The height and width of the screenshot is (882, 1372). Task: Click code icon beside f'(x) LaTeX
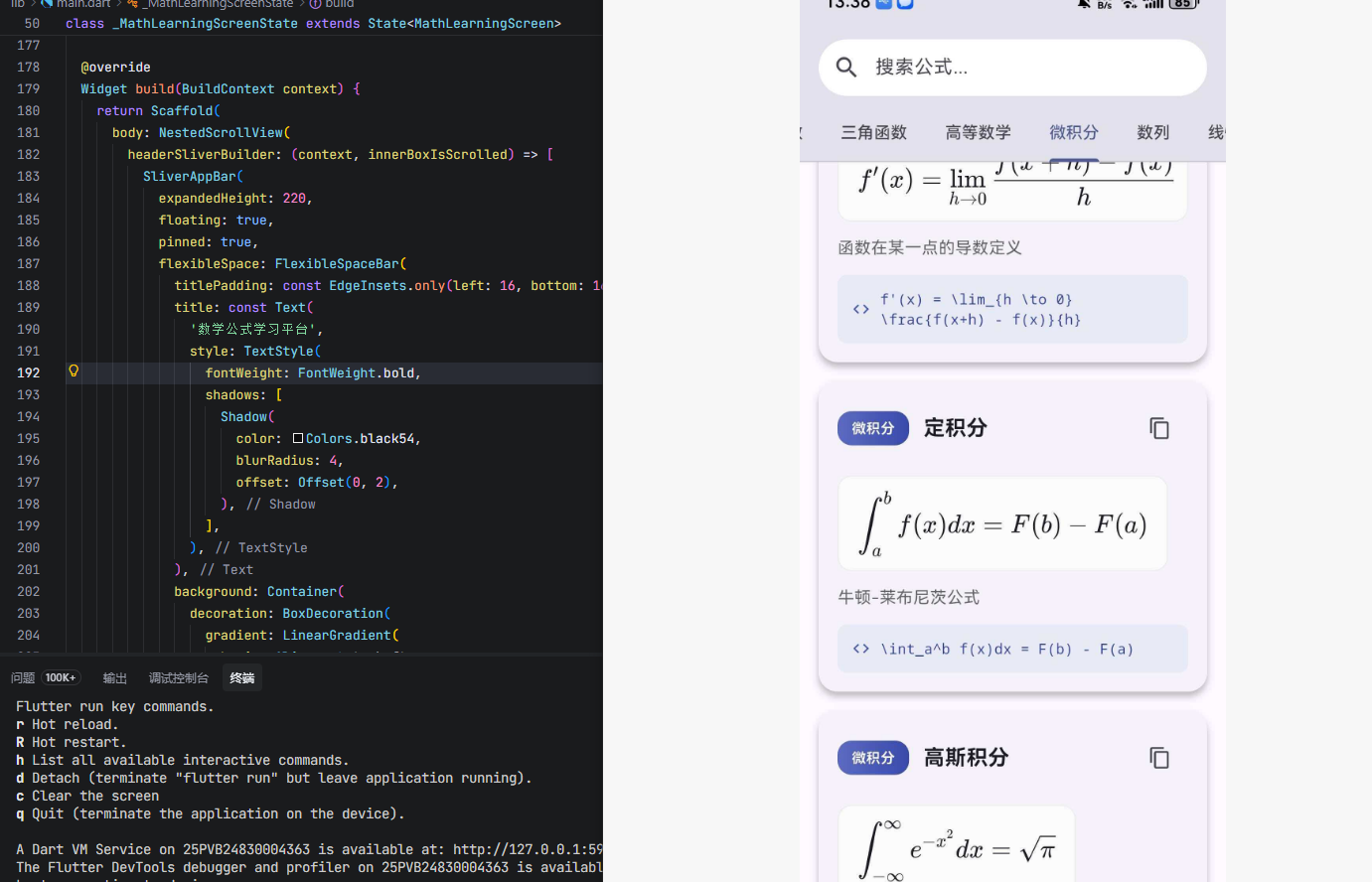pos(861,309)
